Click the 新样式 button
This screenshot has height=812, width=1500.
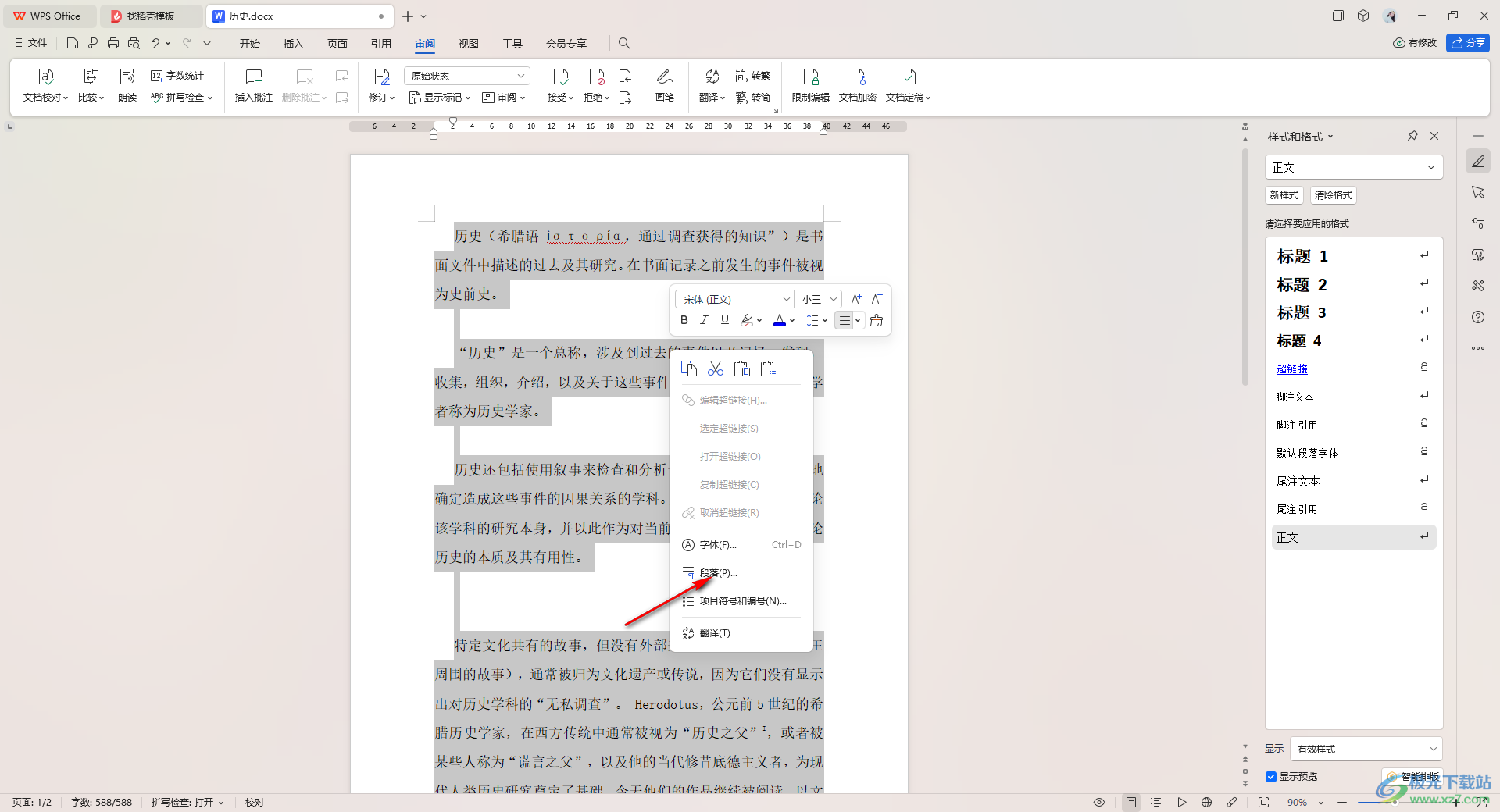[1284, 195]
